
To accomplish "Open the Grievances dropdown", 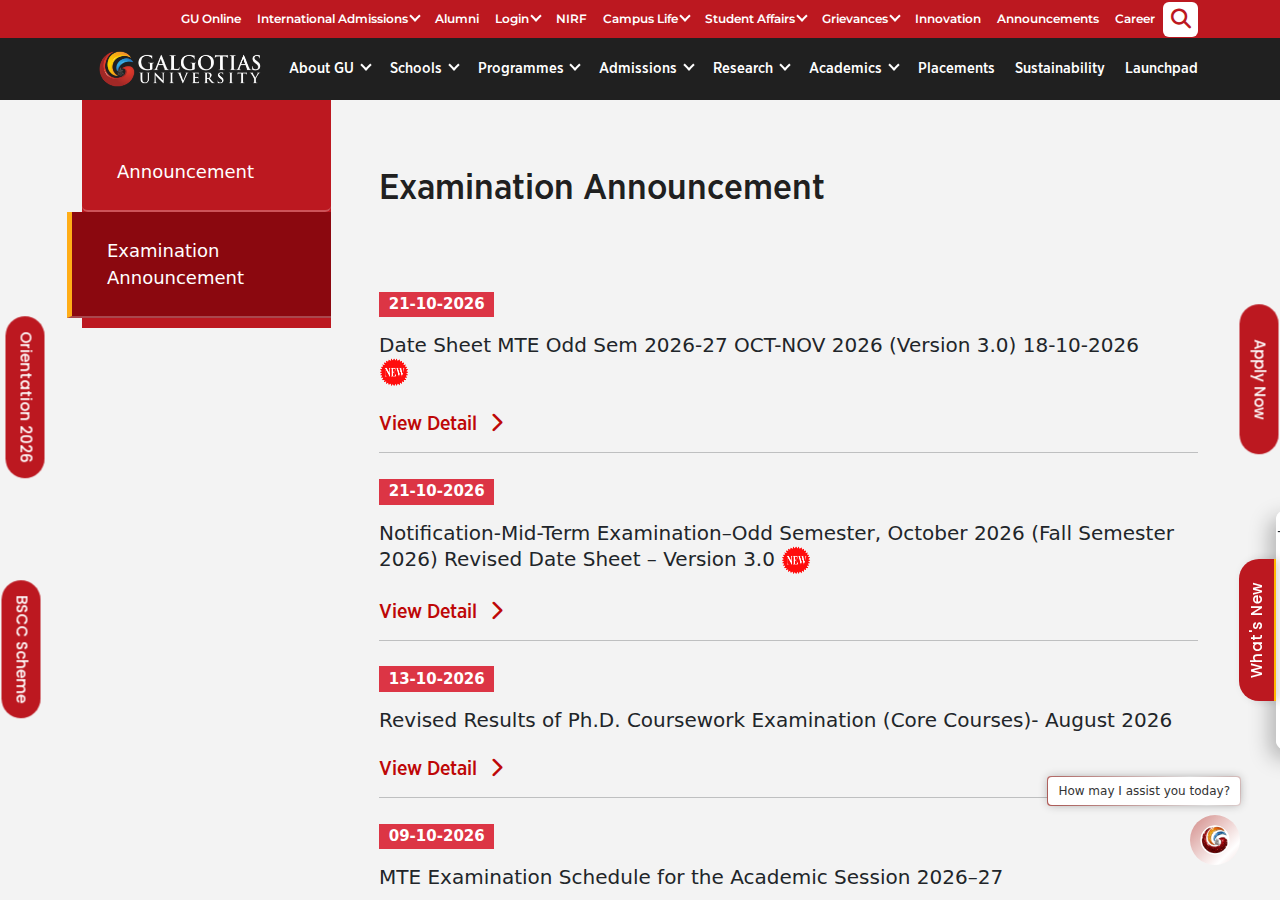I will coord(861,19).
